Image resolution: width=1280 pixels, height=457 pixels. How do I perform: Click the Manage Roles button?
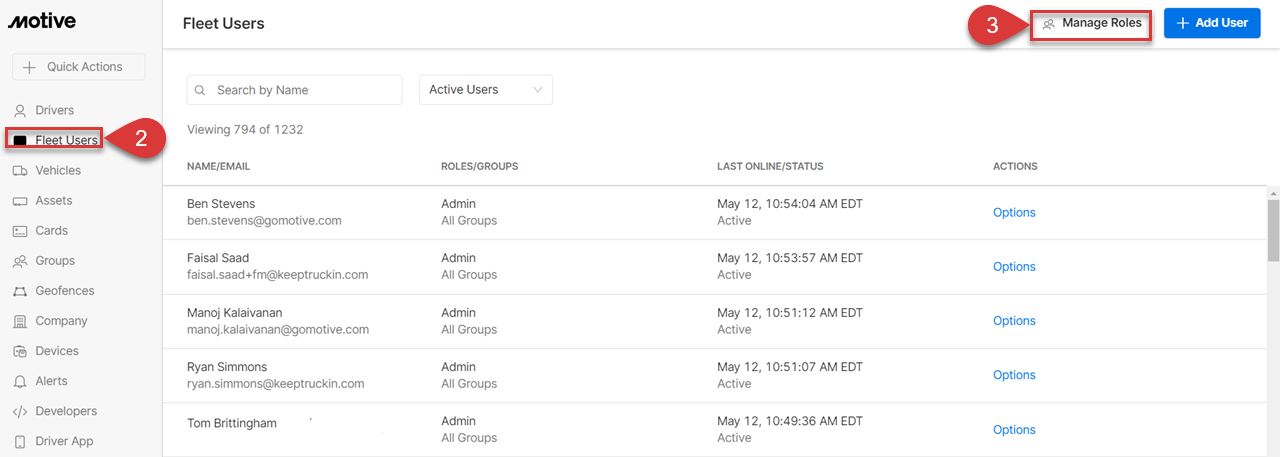coord(1091,23)
